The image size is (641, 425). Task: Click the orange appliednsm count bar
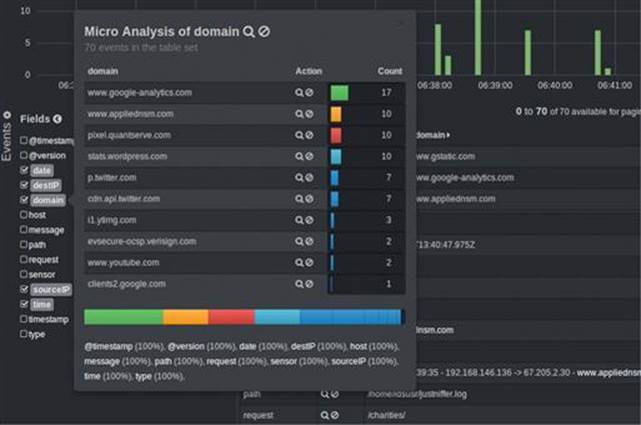tap(336, 114)
